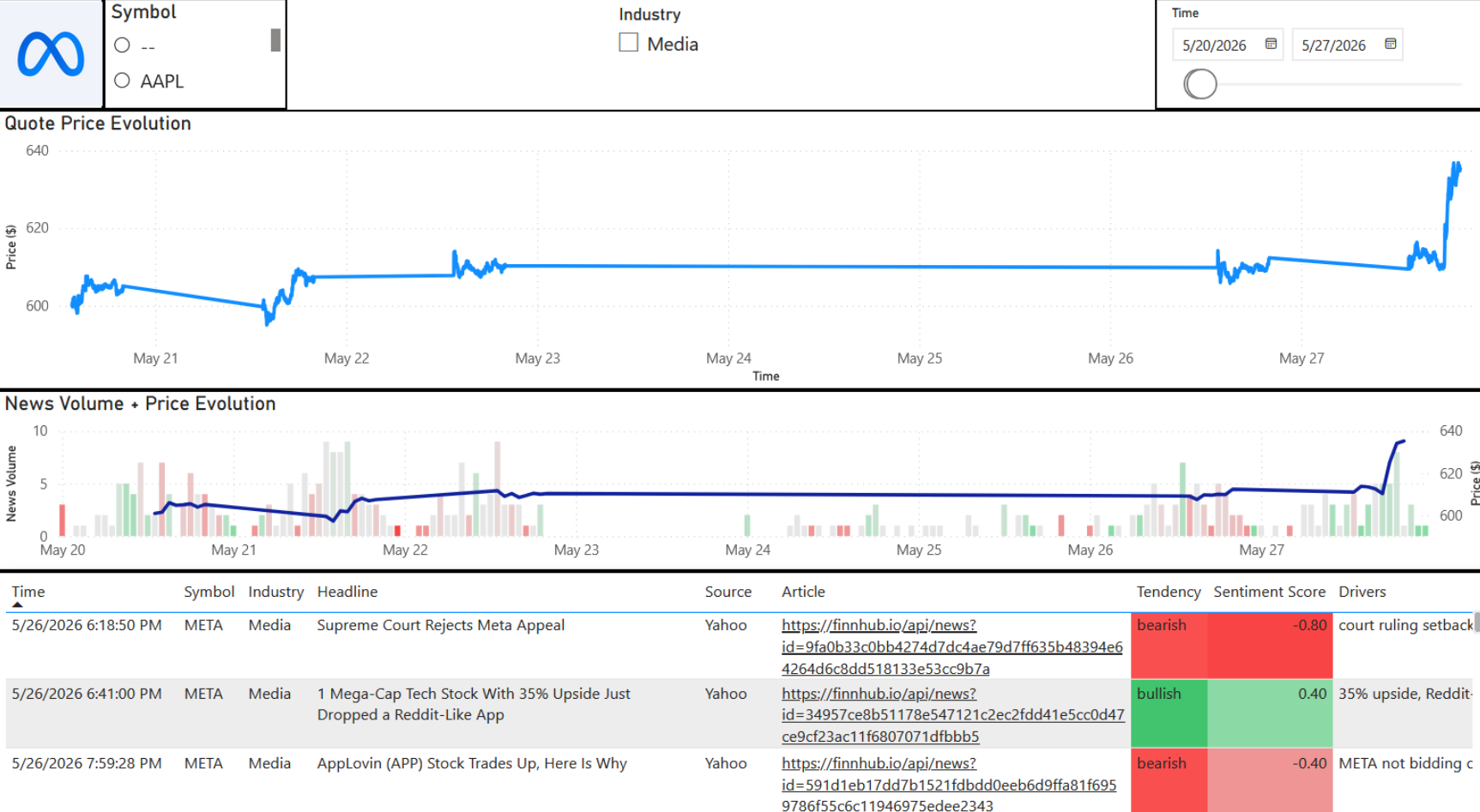Click the 'News Volume + Price Evolution' title
Screen dimensions: 1480x812
pos(141,404)
